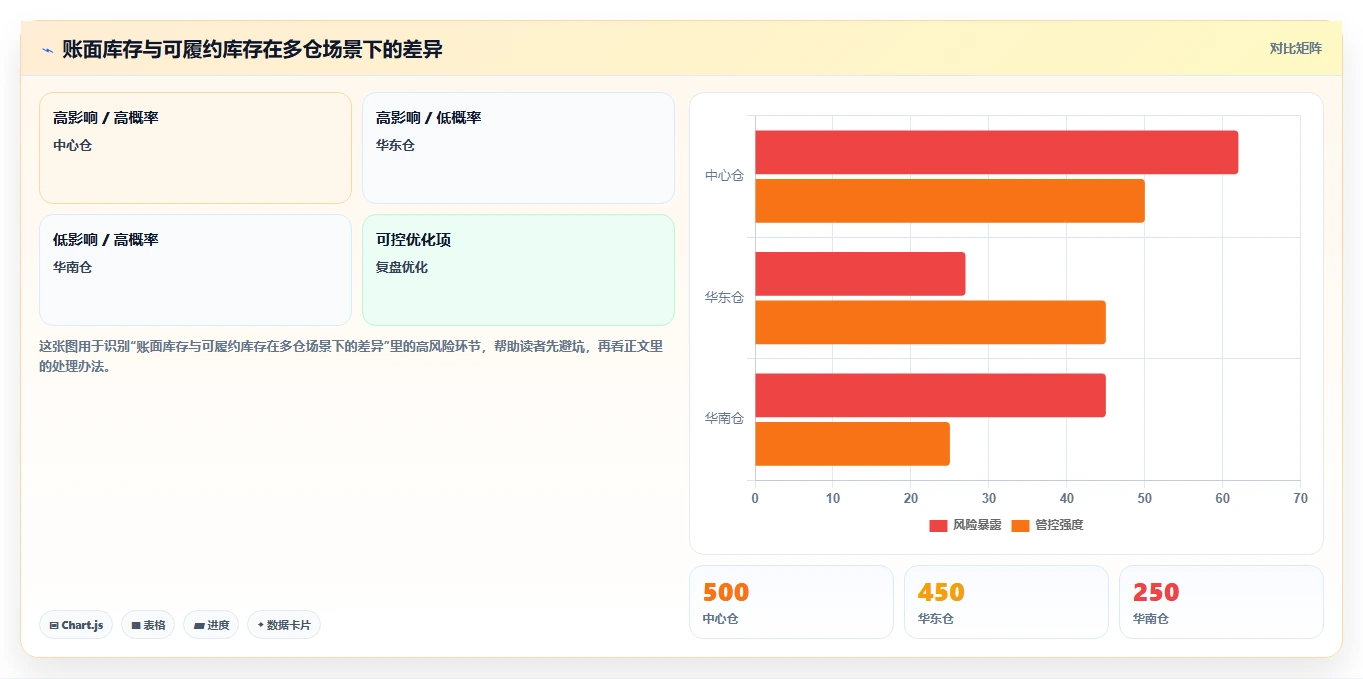Click the orange 华东仓 管控强度 bar
Image resolution: width=1363 pixels, height=679 pixels.
[930, 322]
